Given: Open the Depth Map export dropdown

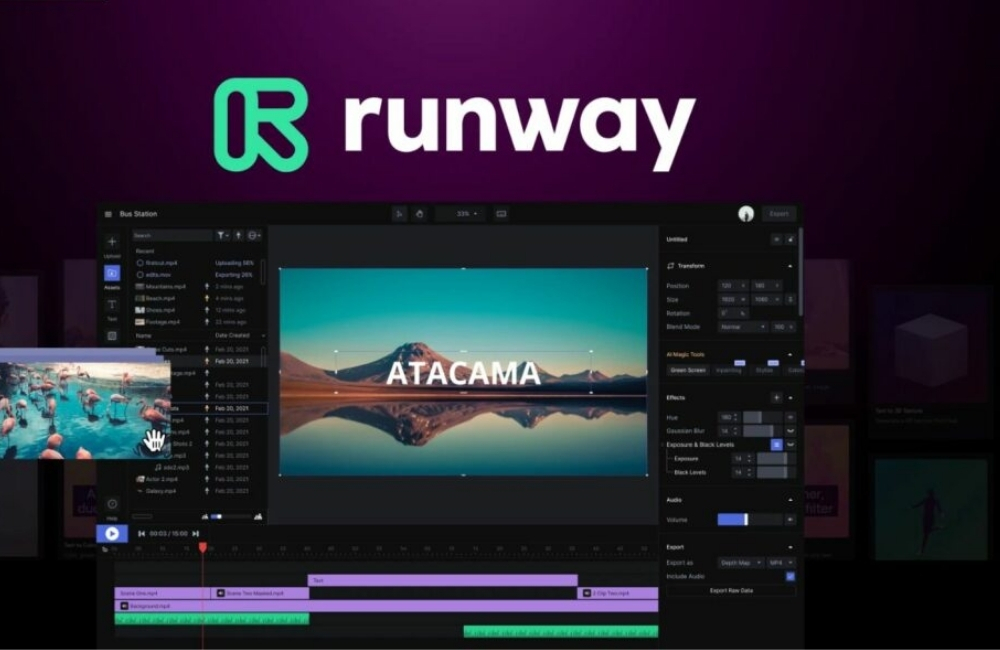Looking at the screenshot, I should click(x=740, y=563).
